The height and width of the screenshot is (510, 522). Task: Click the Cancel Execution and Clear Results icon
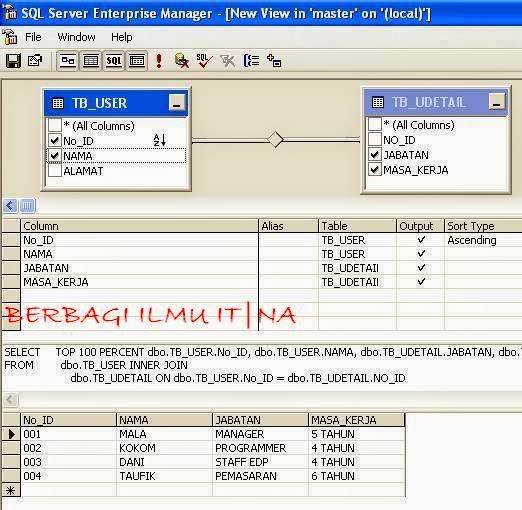(x=182, y=61)
